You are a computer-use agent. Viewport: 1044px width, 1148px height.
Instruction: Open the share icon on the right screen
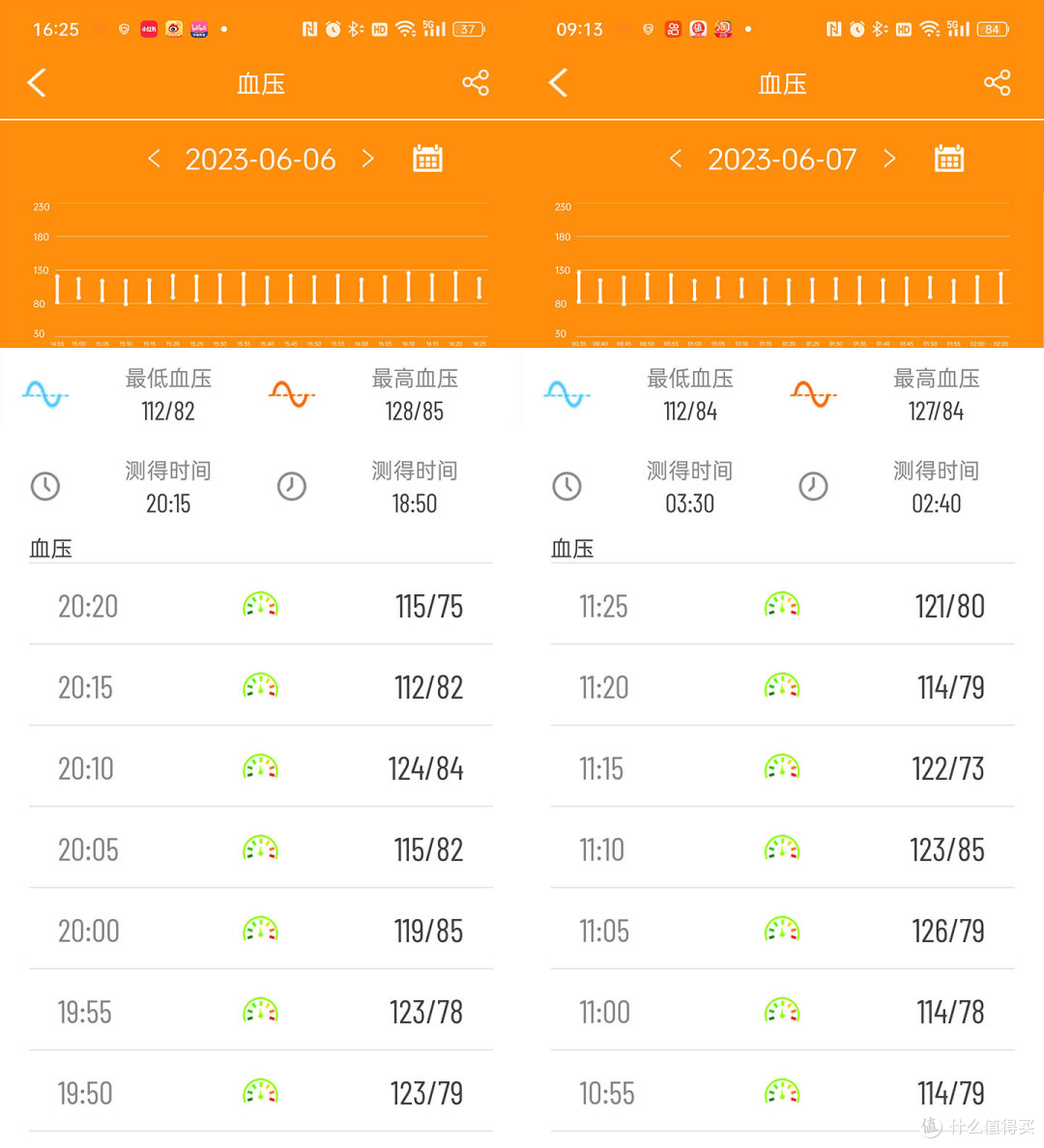pos(997,83)
